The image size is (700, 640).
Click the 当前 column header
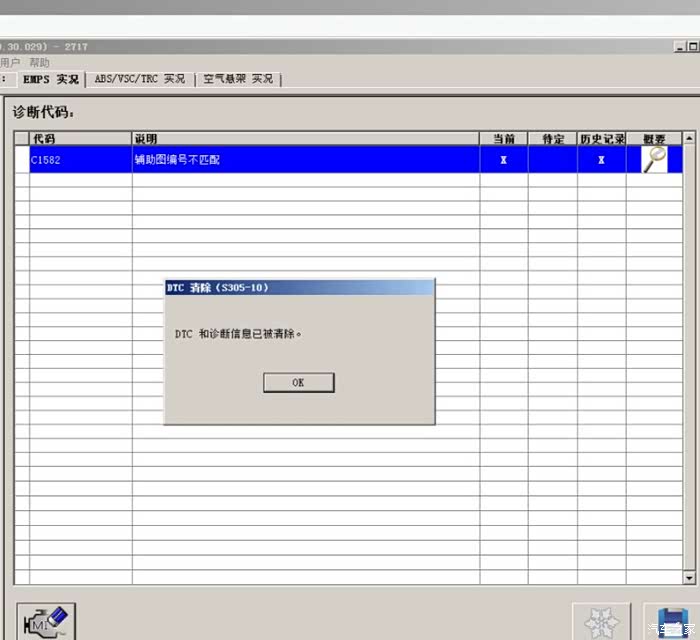[504, 139]
